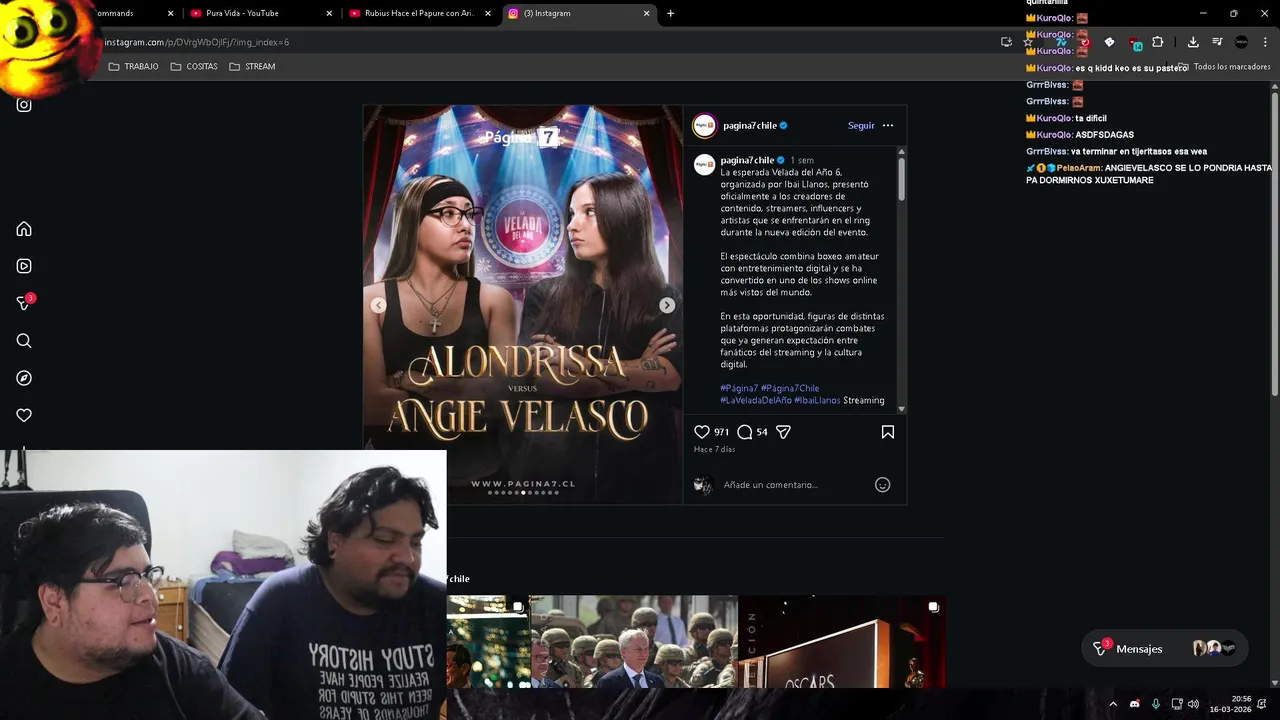Click pagina7chile avatar in post header

click(x=705, y=126)
